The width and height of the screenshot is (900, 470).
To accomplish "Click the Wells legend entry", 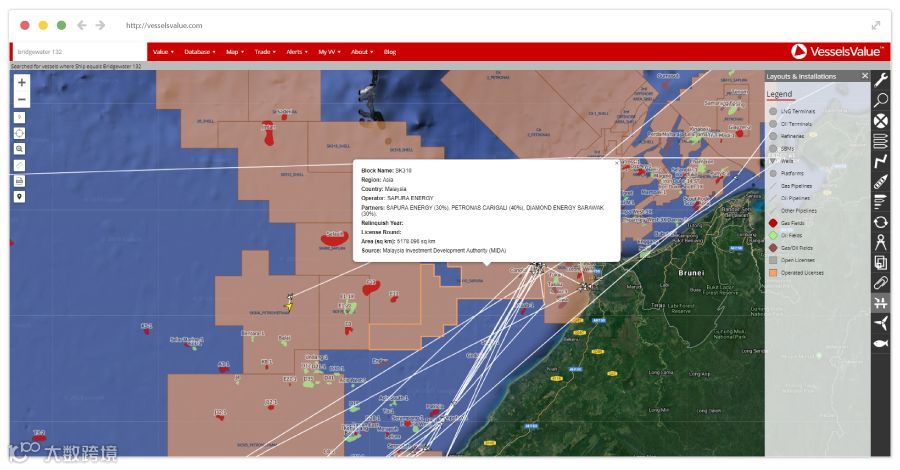I will click(782, 161).
